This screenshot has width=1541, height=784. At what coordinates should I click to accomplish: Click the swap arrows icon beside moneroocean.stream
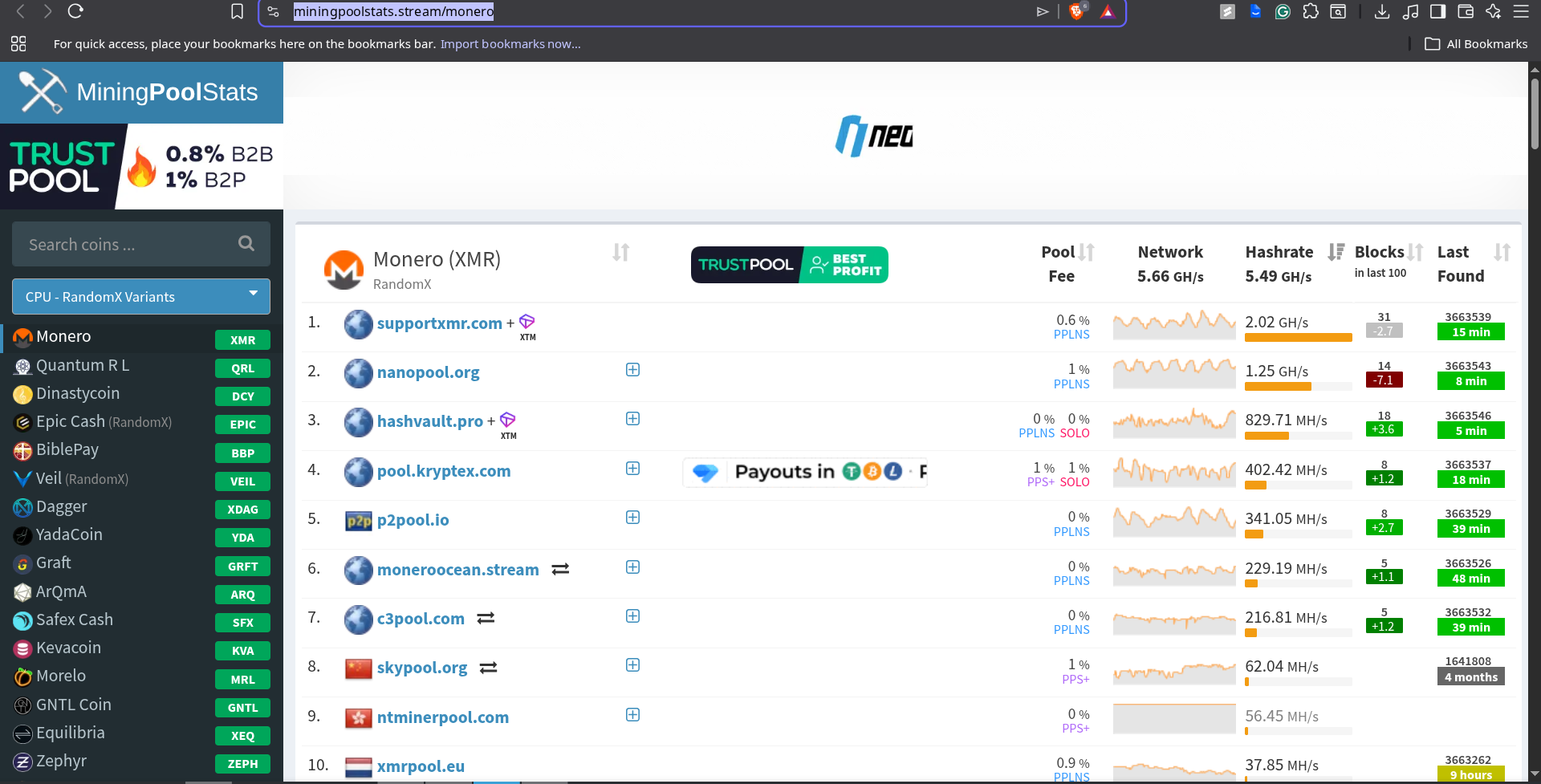[560, 569]
